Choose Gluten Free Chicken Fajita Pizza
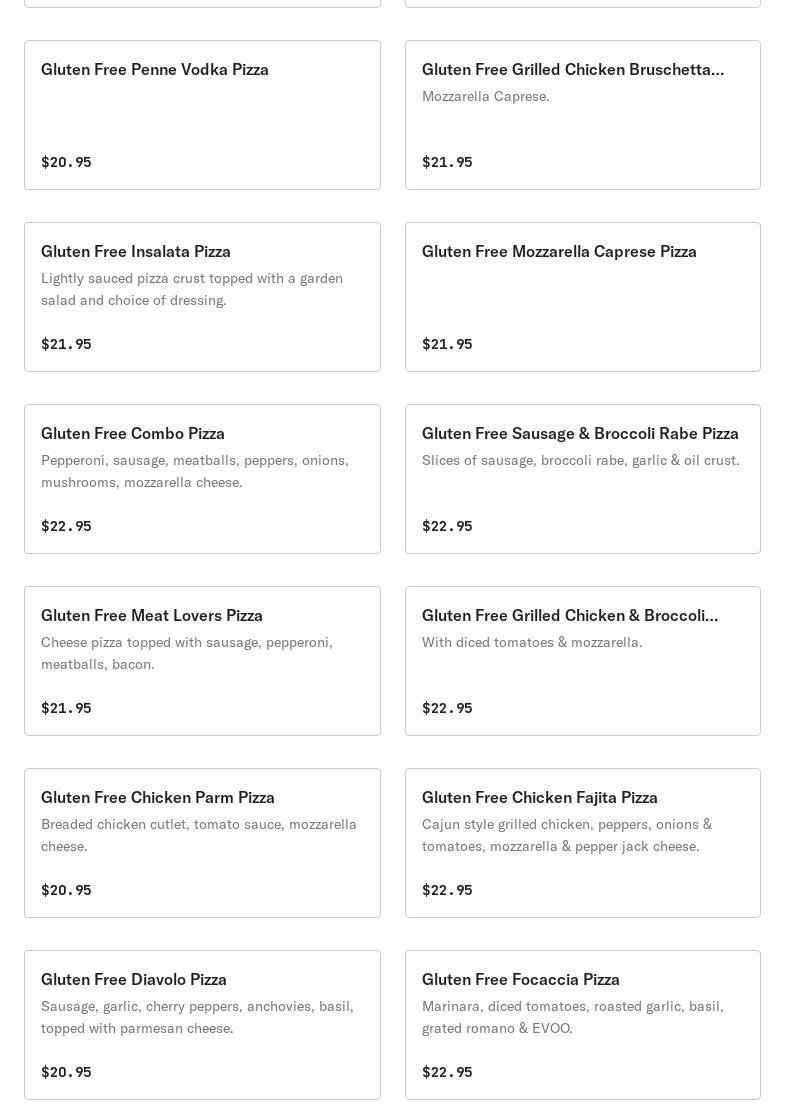785x1112 pixels. (x=540, y=798)
